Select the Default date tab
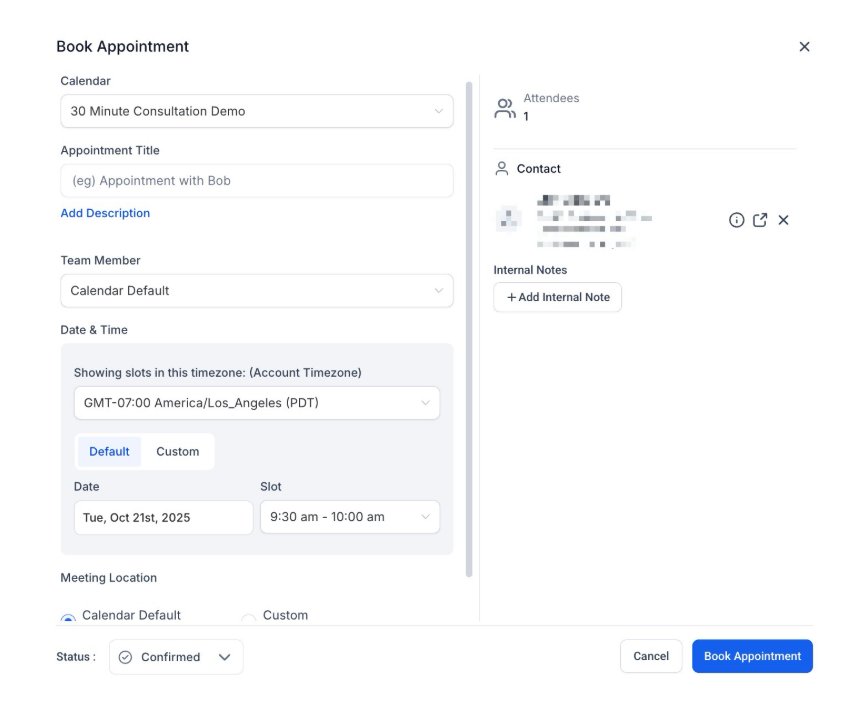The height and width of the screenshot is (711, 853). click(x=109, y=451)
